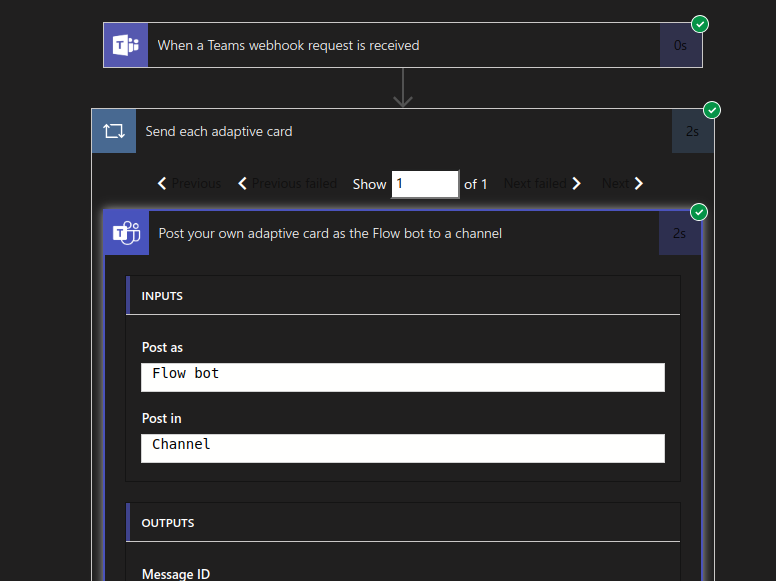Viewport: 776px width, 581px height.
Task: Click the 'Post in' label
Action: pyautogui.click(x=161, y=419)
